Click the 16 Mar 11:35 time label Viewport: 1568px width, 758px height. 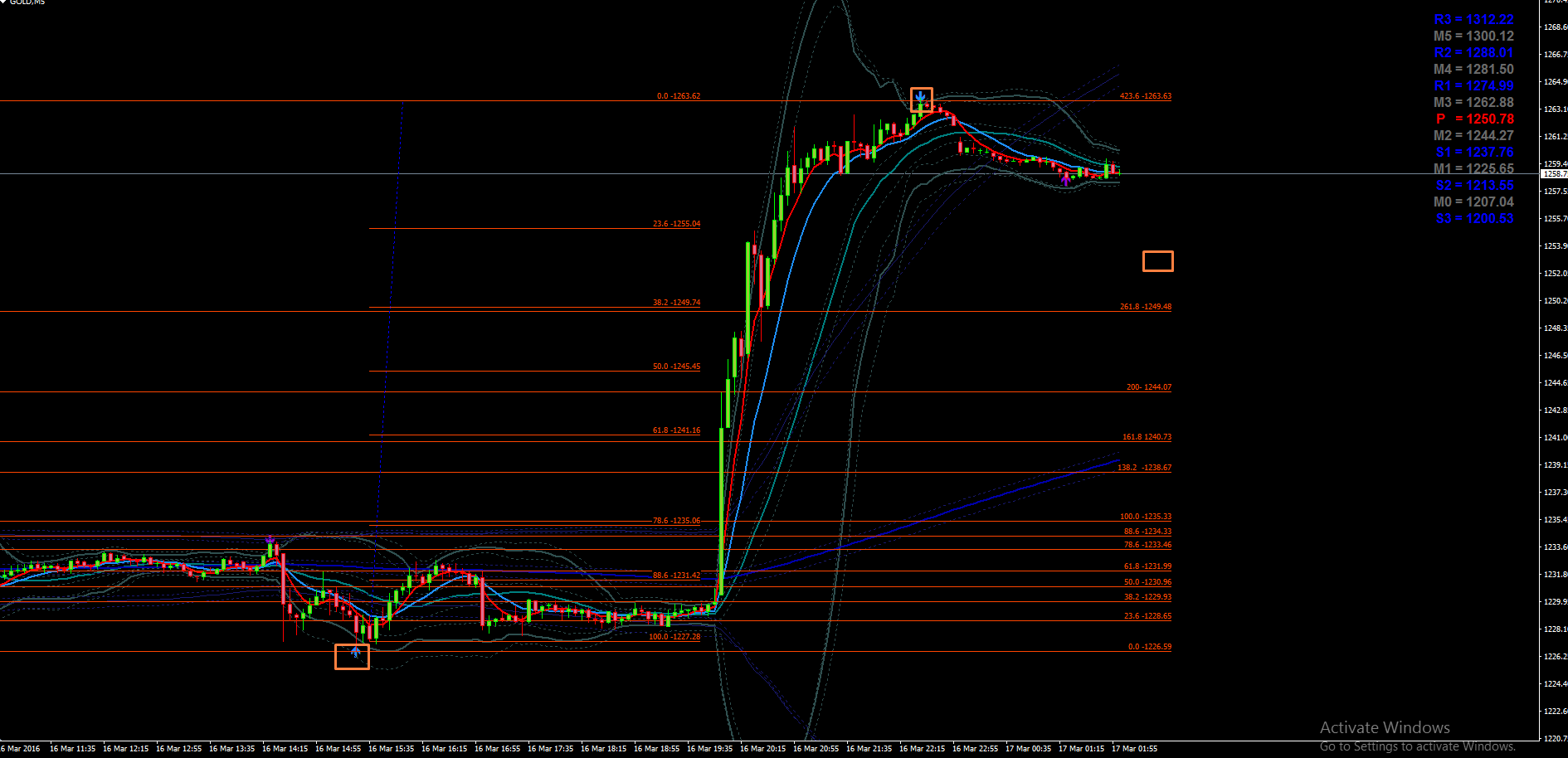[72, 749]
